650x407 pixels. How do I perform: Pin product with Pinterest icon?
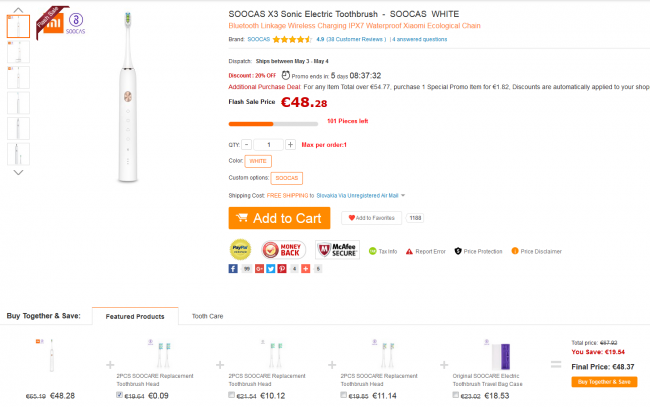(282, 268)
